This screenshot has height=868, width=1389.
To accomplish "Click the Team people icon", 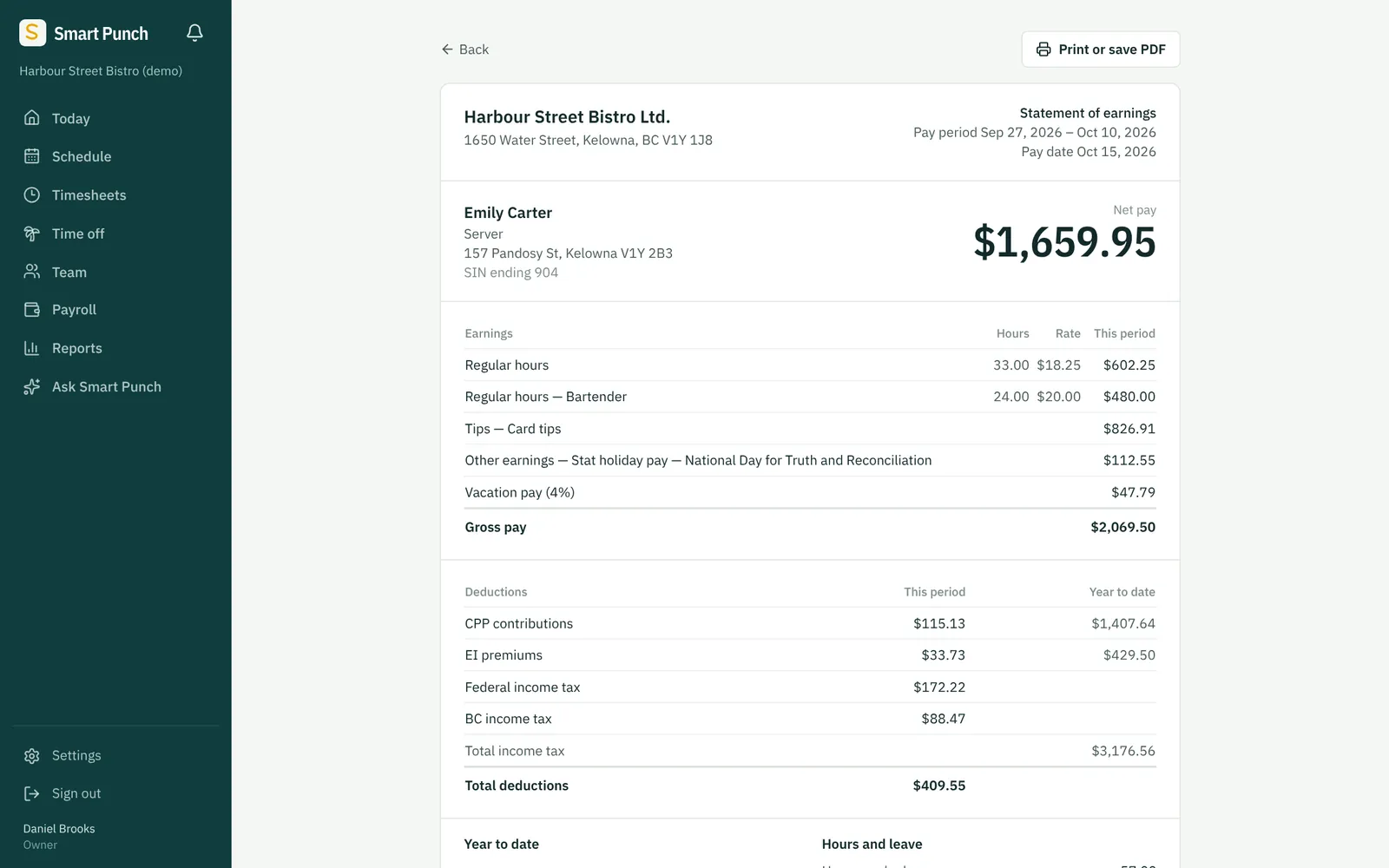I will click(x=32, y=272).
